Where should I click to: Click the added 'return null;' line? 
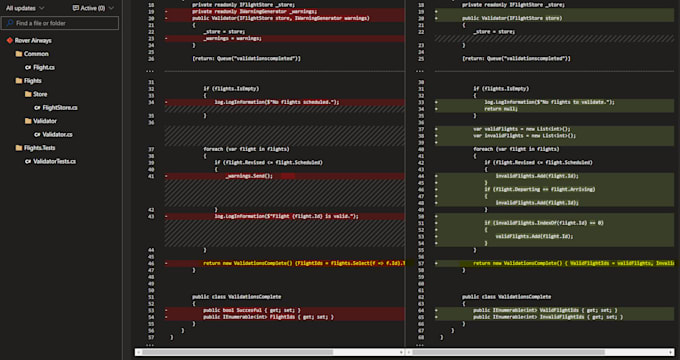click(555, 109)
